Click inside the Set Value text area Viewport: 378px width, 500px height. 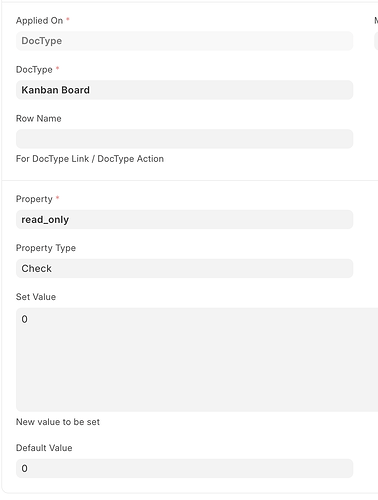click(197, 360)
